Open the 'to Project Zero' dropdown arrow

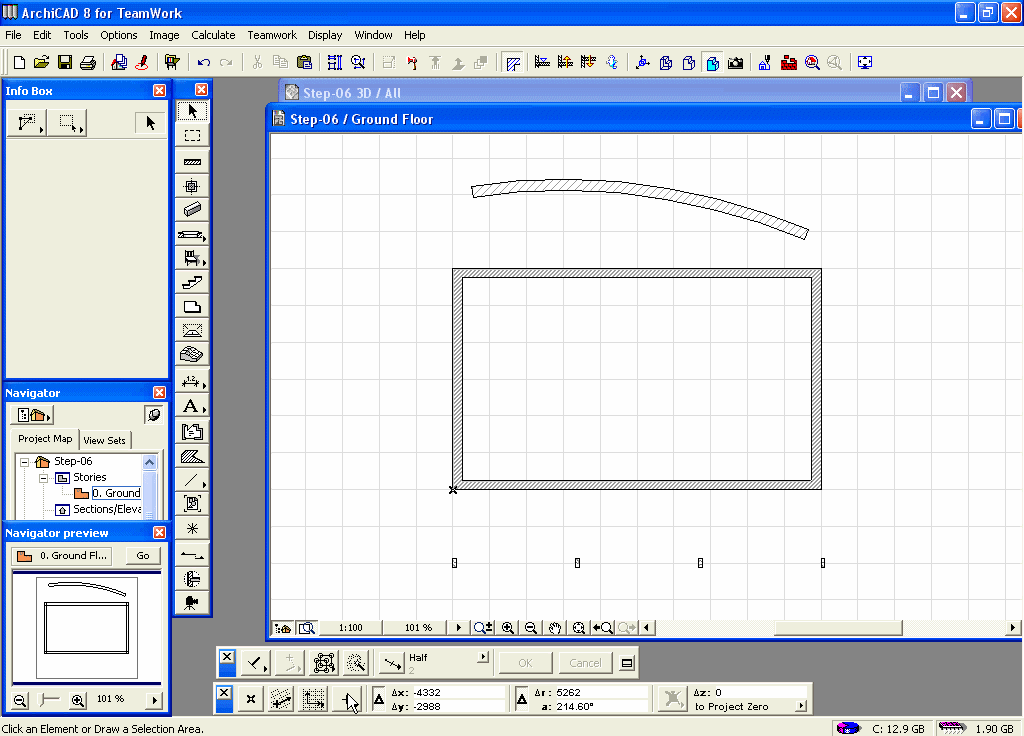tap(800, 706)
